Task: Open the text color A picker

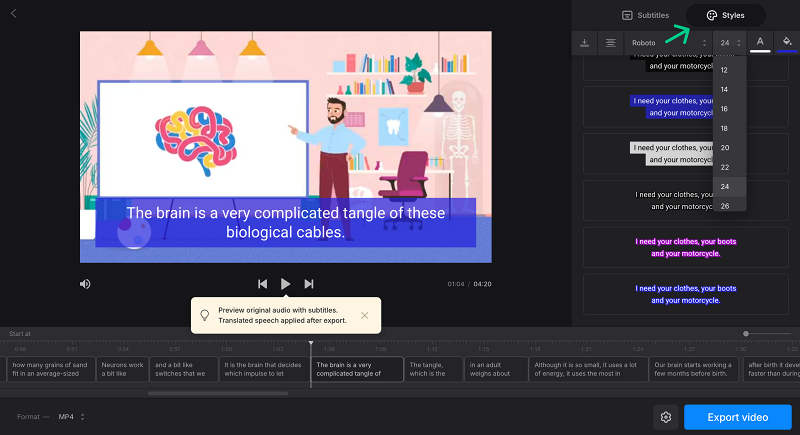Action: [x=760, y=43]
